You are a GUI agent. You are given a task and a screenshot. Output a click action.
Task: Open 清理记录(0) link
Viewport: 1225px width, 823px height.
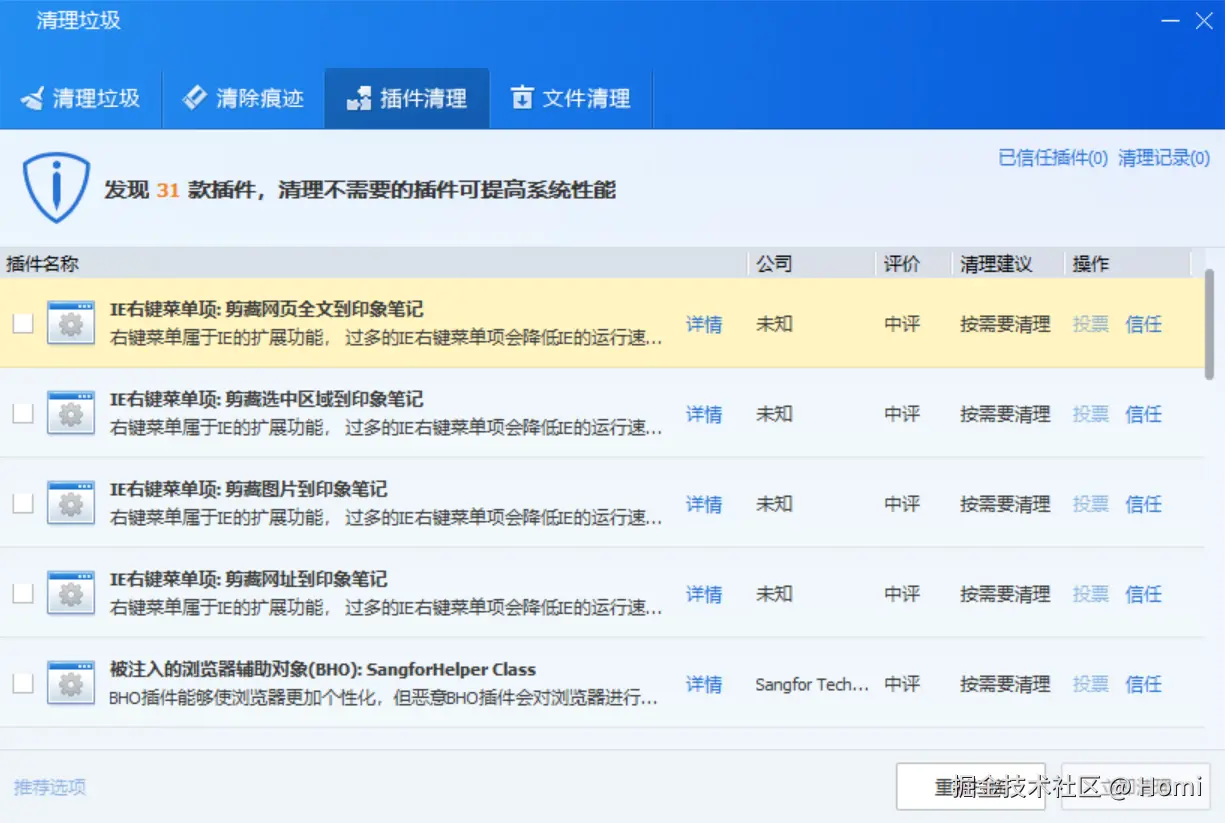click(1164, 158)
